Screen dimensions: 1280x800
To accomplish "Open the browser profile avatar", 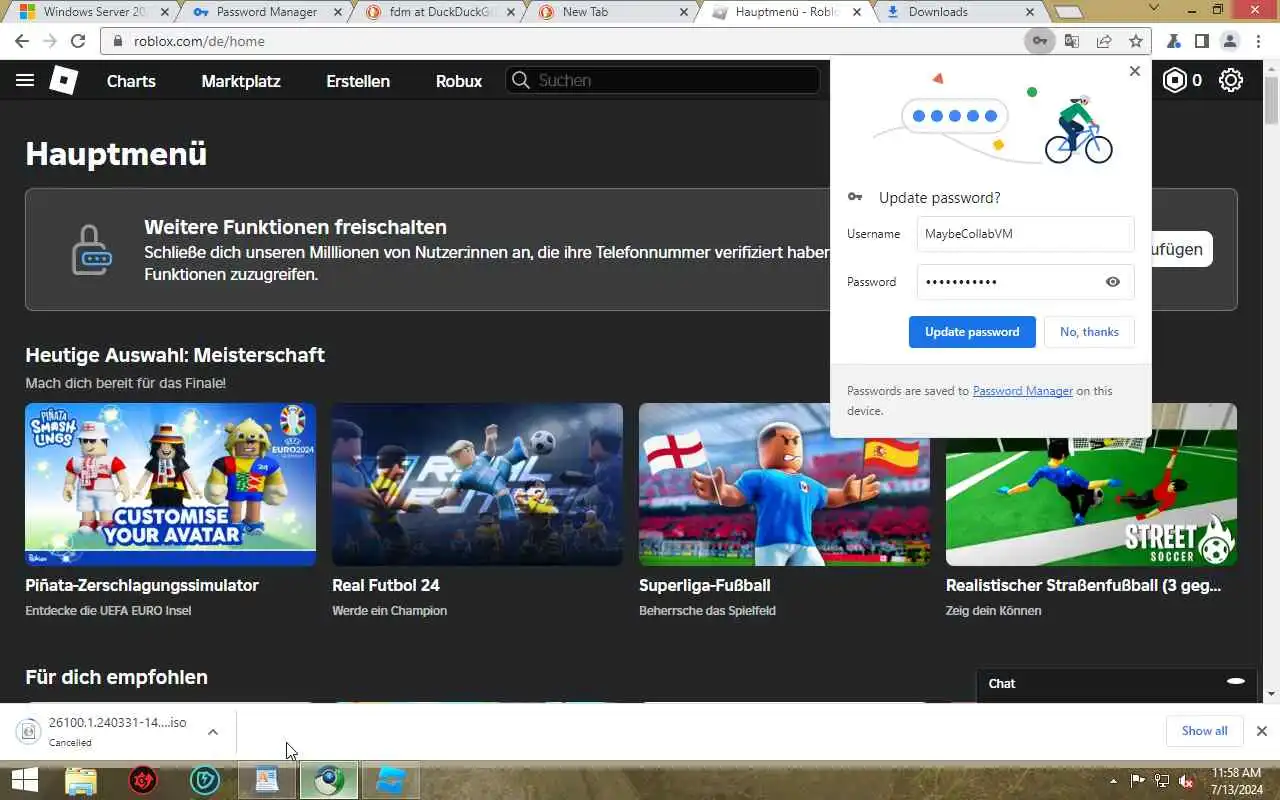I will (1230, 41).
